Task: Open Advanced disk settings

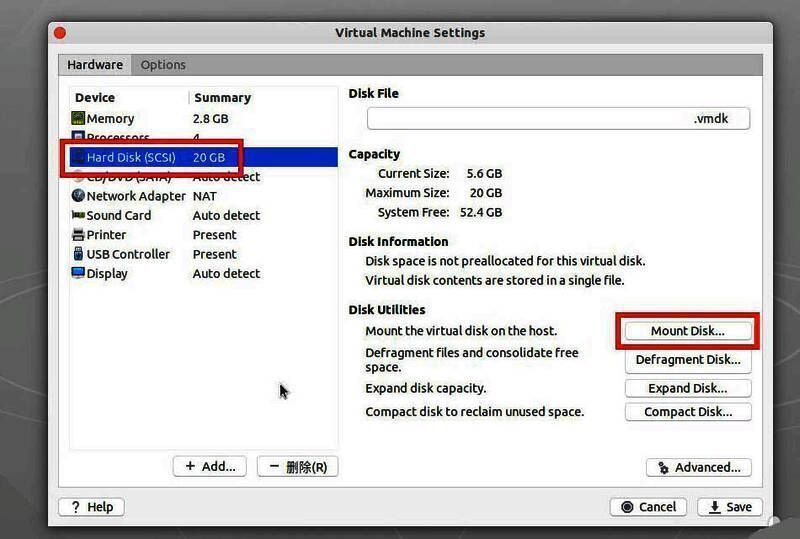Action: 699,467
